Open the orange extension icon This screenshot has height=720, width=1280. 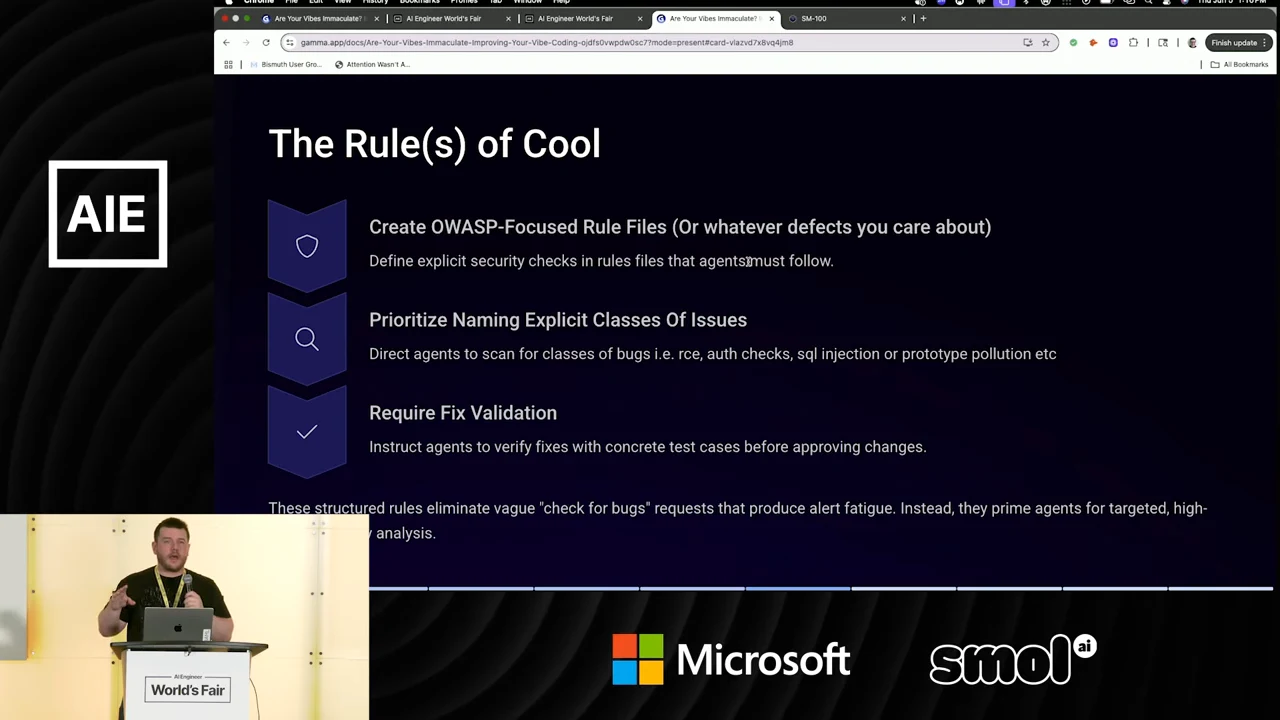1093,42
